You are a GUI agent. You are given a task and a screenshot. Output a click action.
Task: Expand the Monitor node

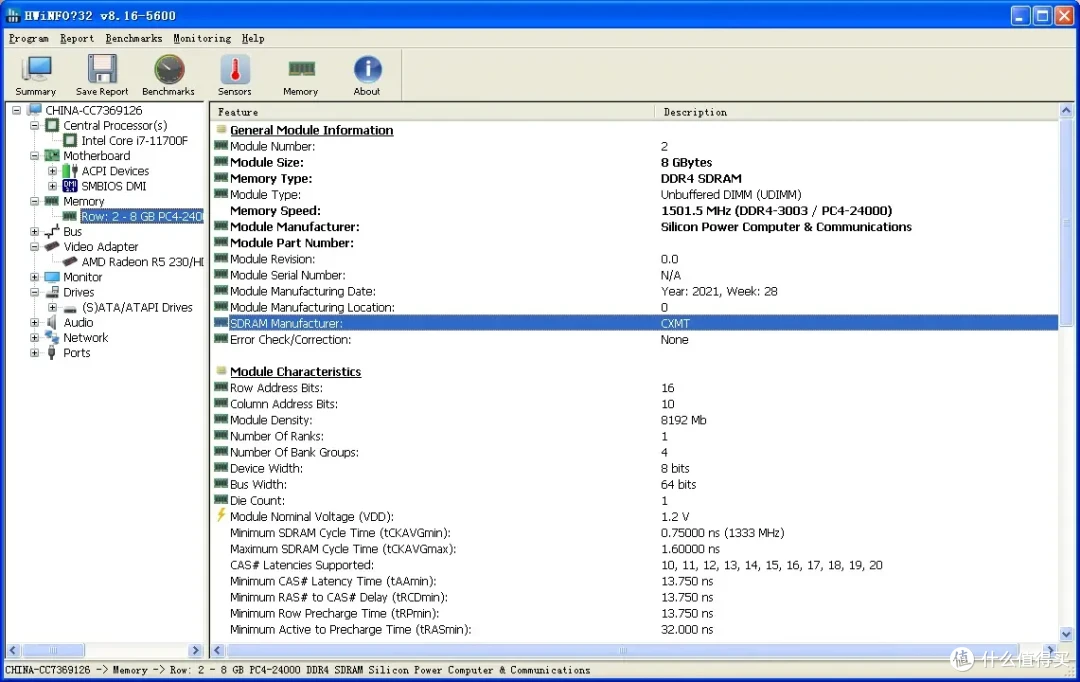point(34,276)
